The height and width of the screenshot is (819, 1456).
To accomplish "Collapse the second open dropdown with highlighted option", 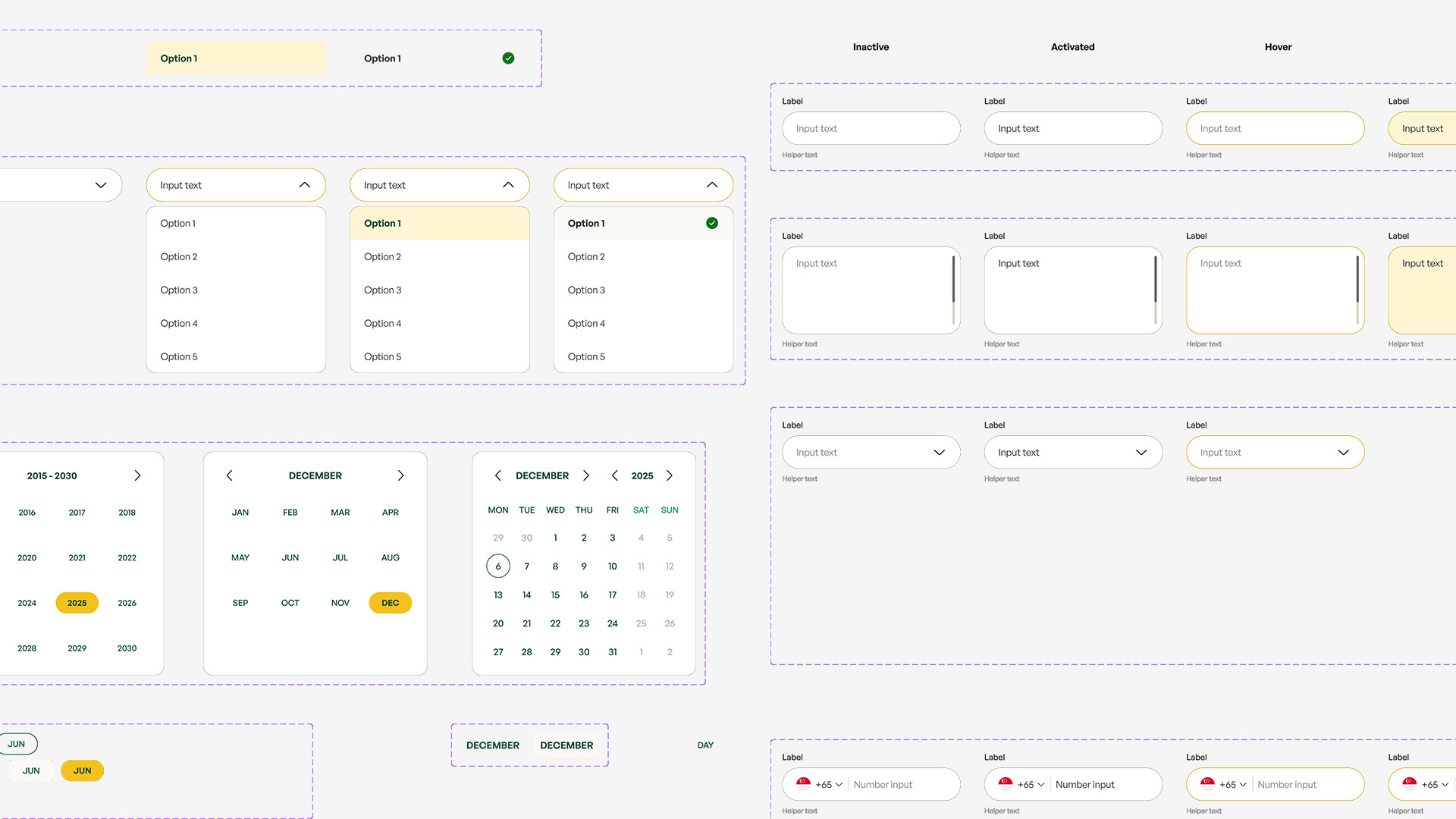I will (x=508, y=185).
